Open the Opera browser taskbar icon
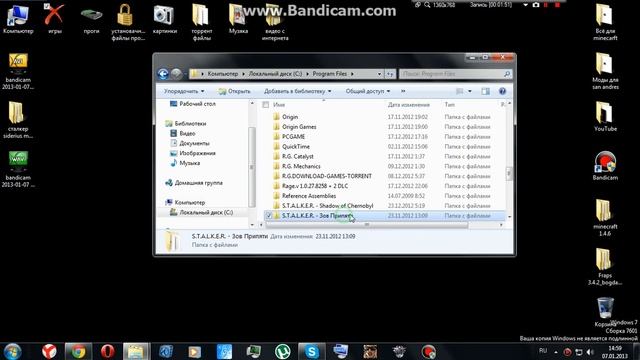This screenshot has width=640, height=360. pyautogui.click(x=108, y=351)
